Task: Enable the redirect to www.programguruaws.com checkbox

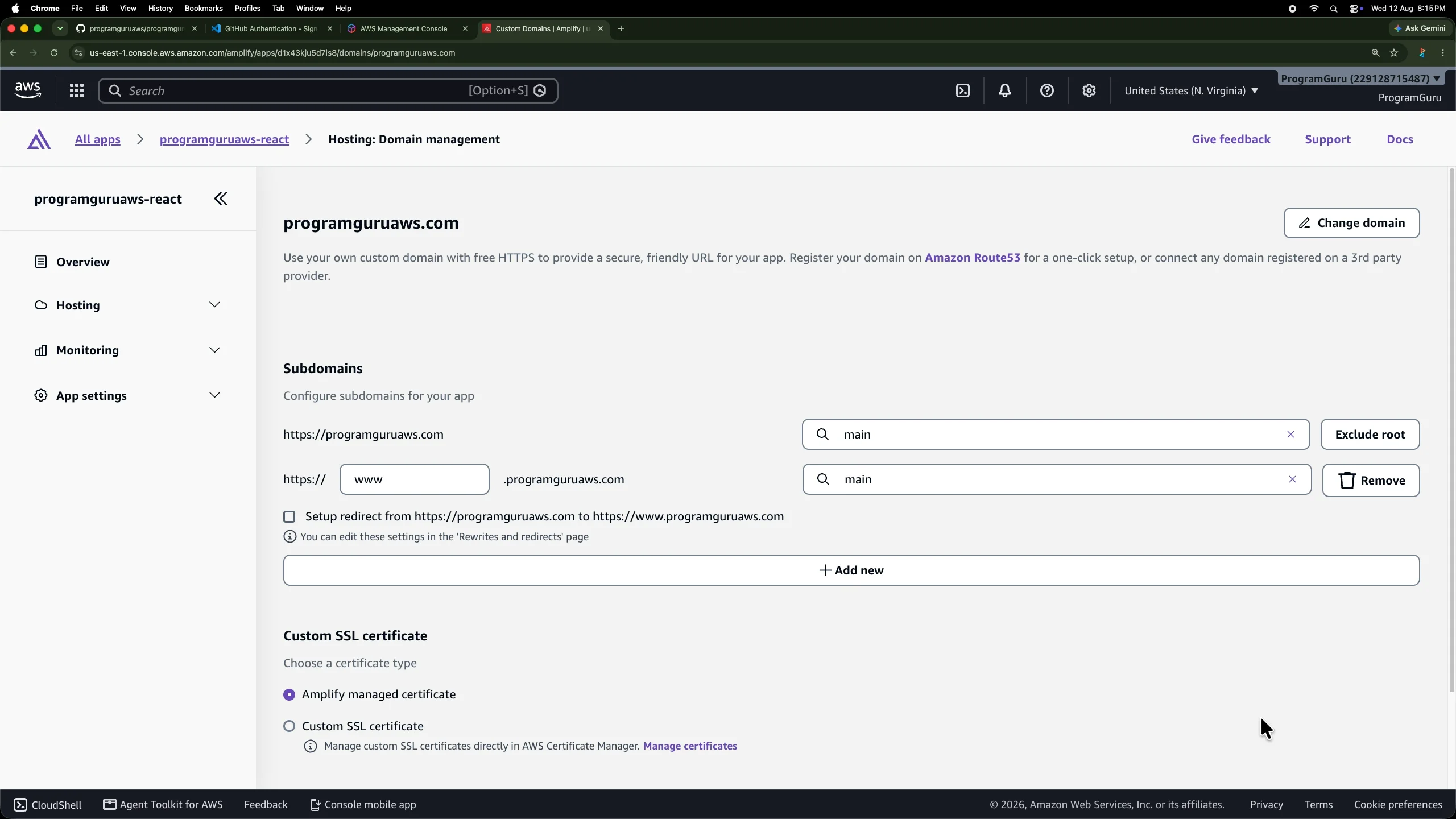Action: [289, 516]
